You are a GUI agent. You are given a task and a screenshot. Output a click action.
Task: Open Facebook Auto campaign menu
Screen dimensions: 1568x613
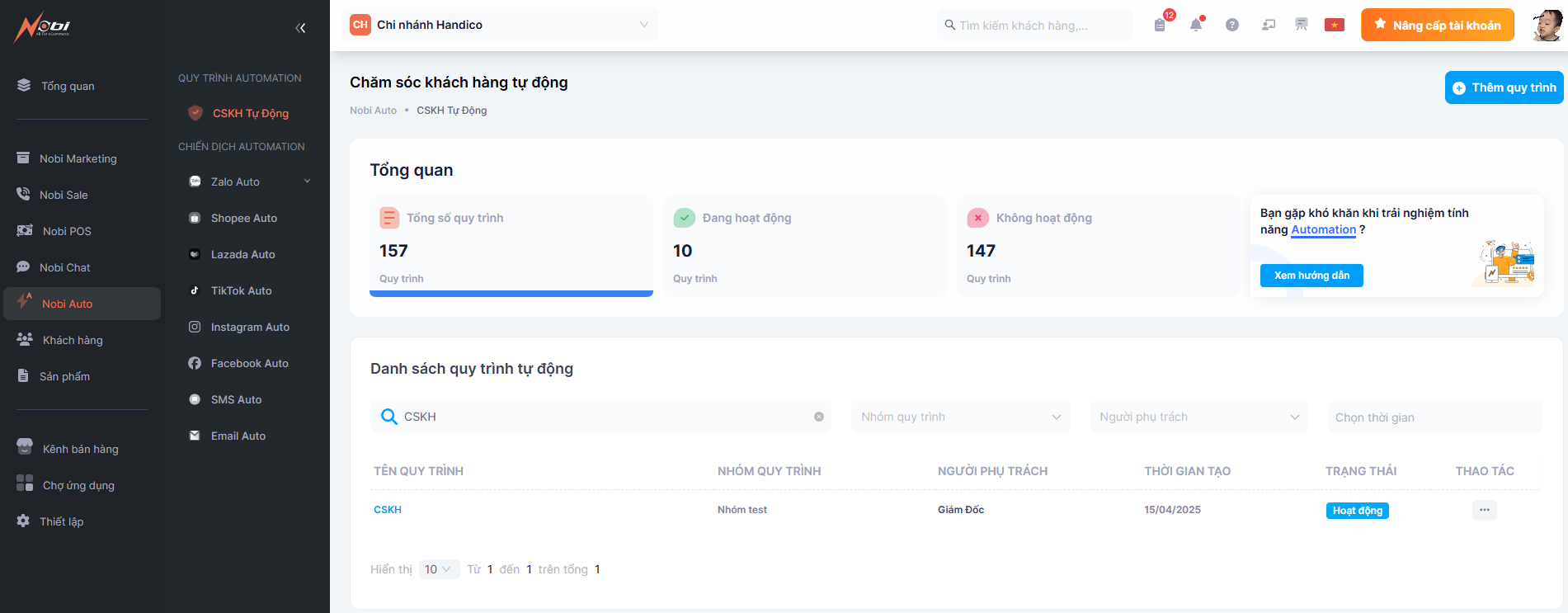pos(249,363)
